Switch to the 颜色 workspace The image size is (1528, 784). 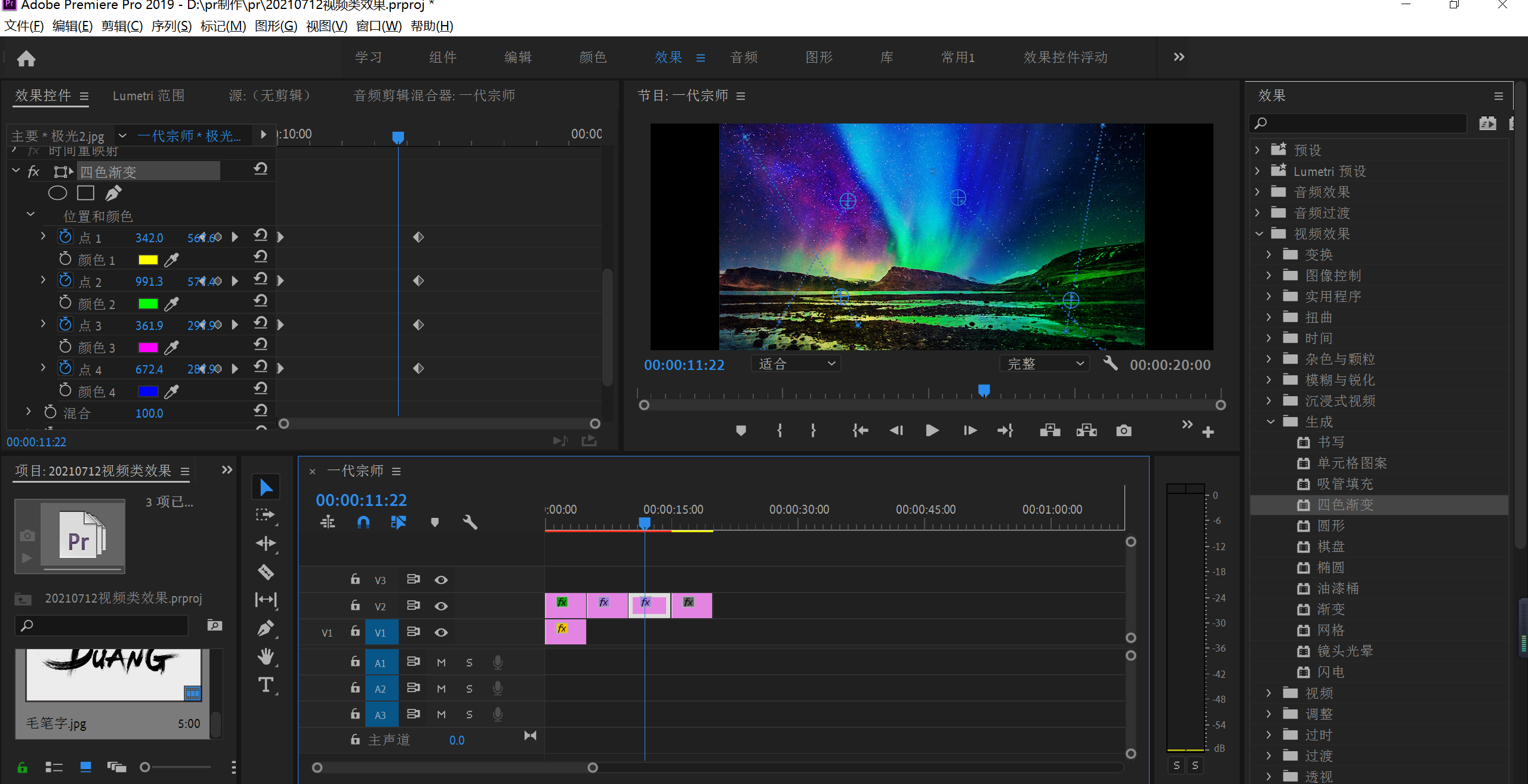pos(593,57)
